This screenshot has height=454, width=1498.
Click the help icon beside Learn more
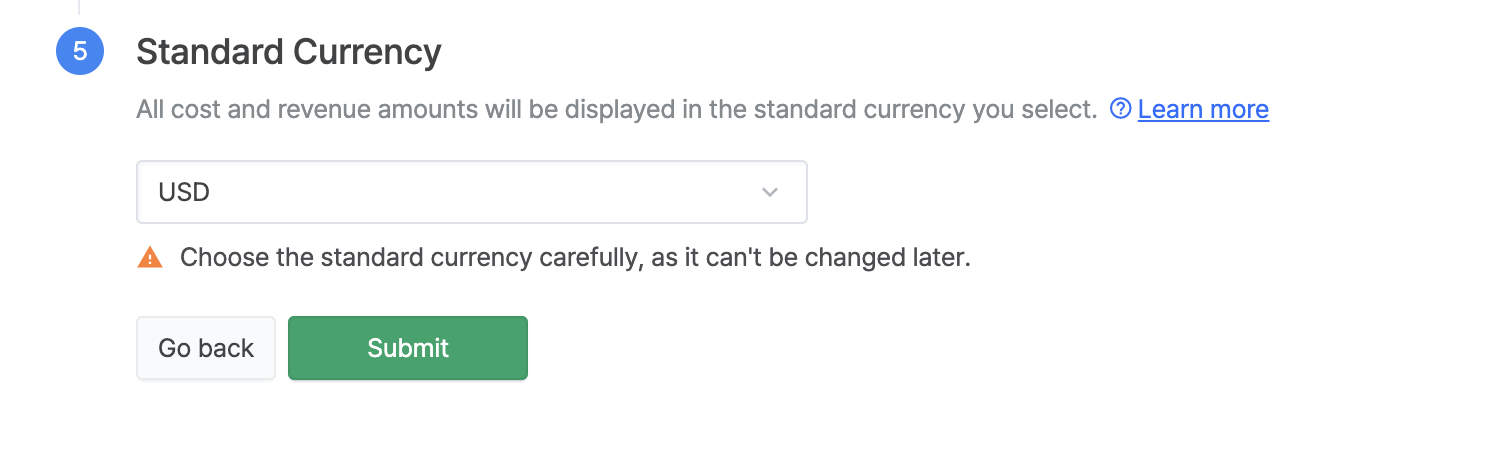[x=1121, y=108]
